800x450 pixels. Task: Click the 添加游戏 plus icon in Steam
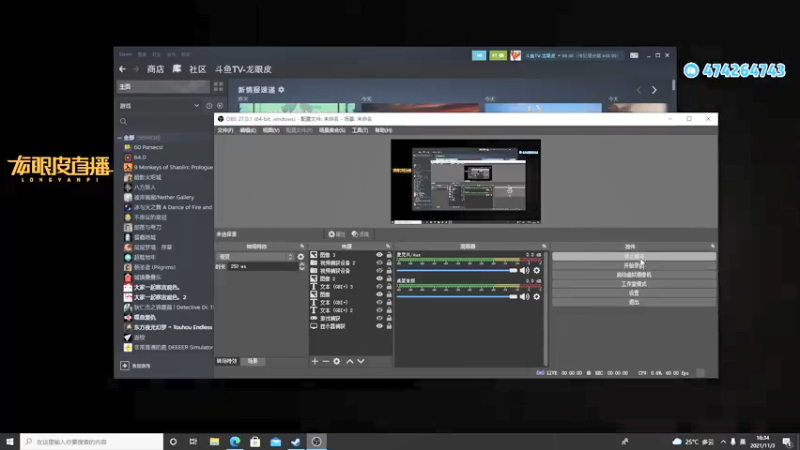click(124, 365)
